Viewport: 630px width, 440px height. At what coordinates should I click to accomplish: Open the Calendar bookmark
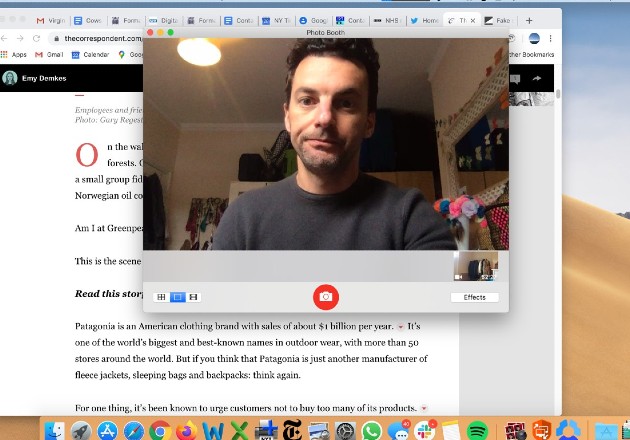coord(90,55)
